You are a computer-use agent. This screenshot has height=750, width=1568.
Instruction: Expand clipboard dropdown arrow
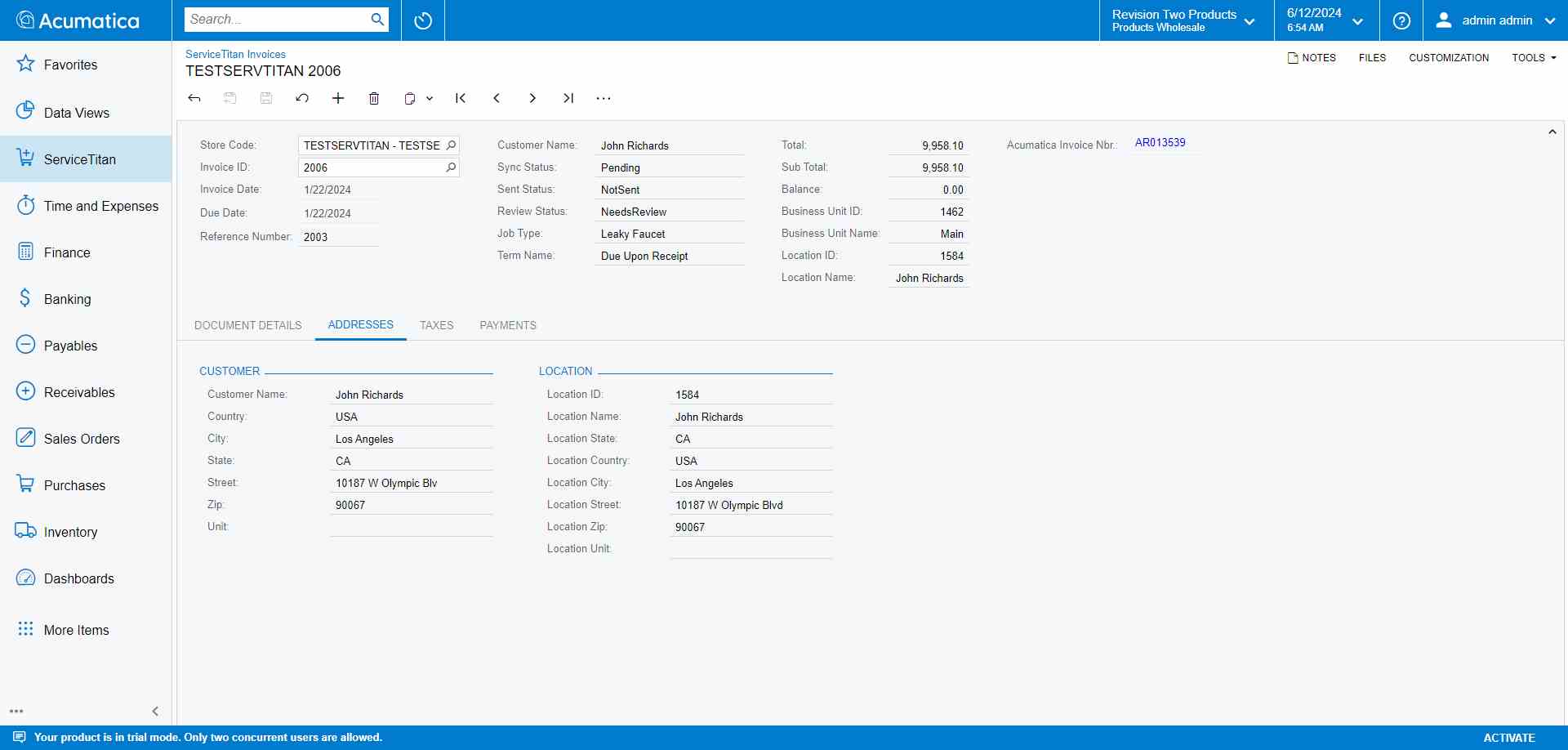click(430, 98)
